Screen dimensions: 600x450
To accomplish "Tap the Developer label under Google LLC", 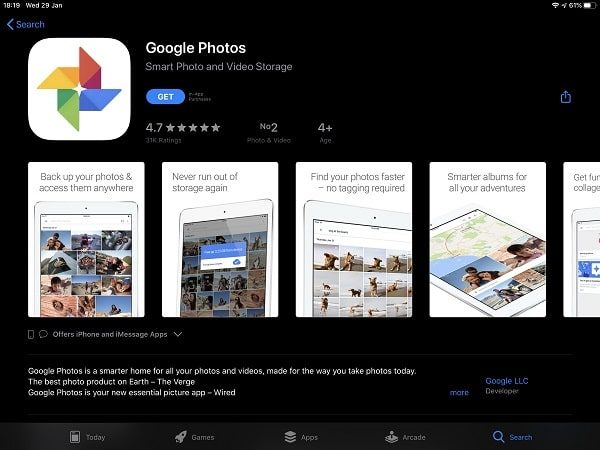I will click(502, 391).
